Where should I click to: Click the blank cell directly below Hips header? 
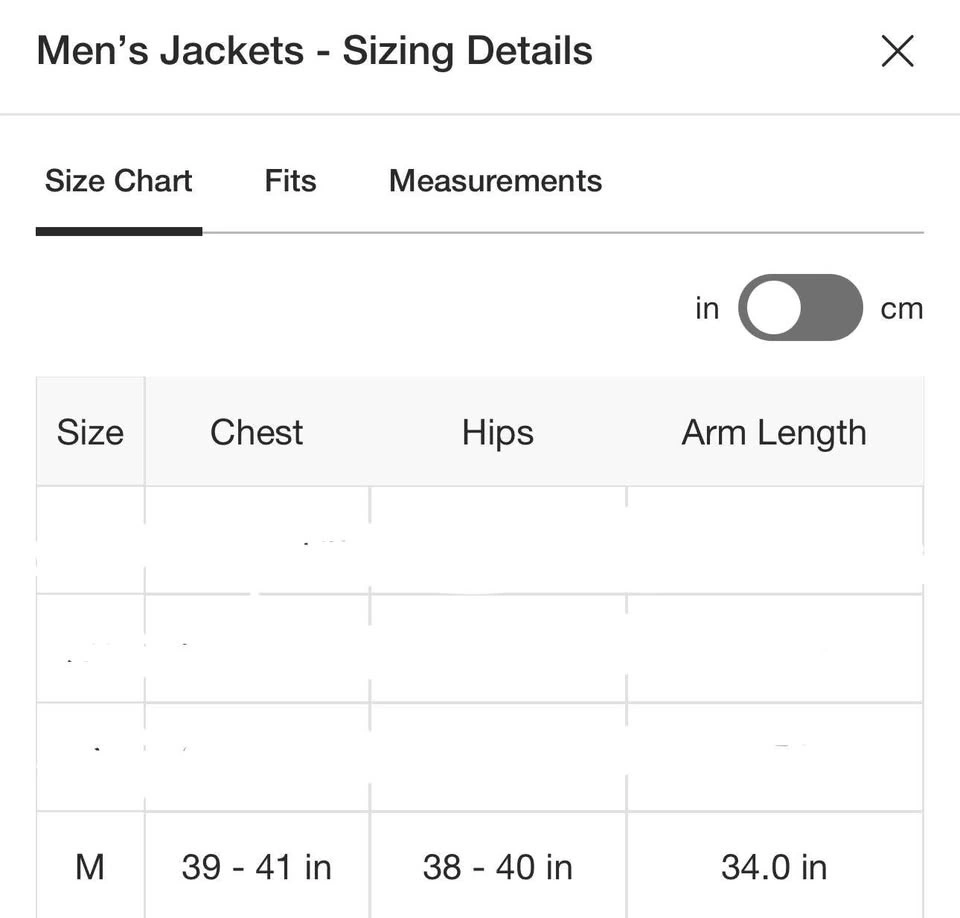click(498, 540)
